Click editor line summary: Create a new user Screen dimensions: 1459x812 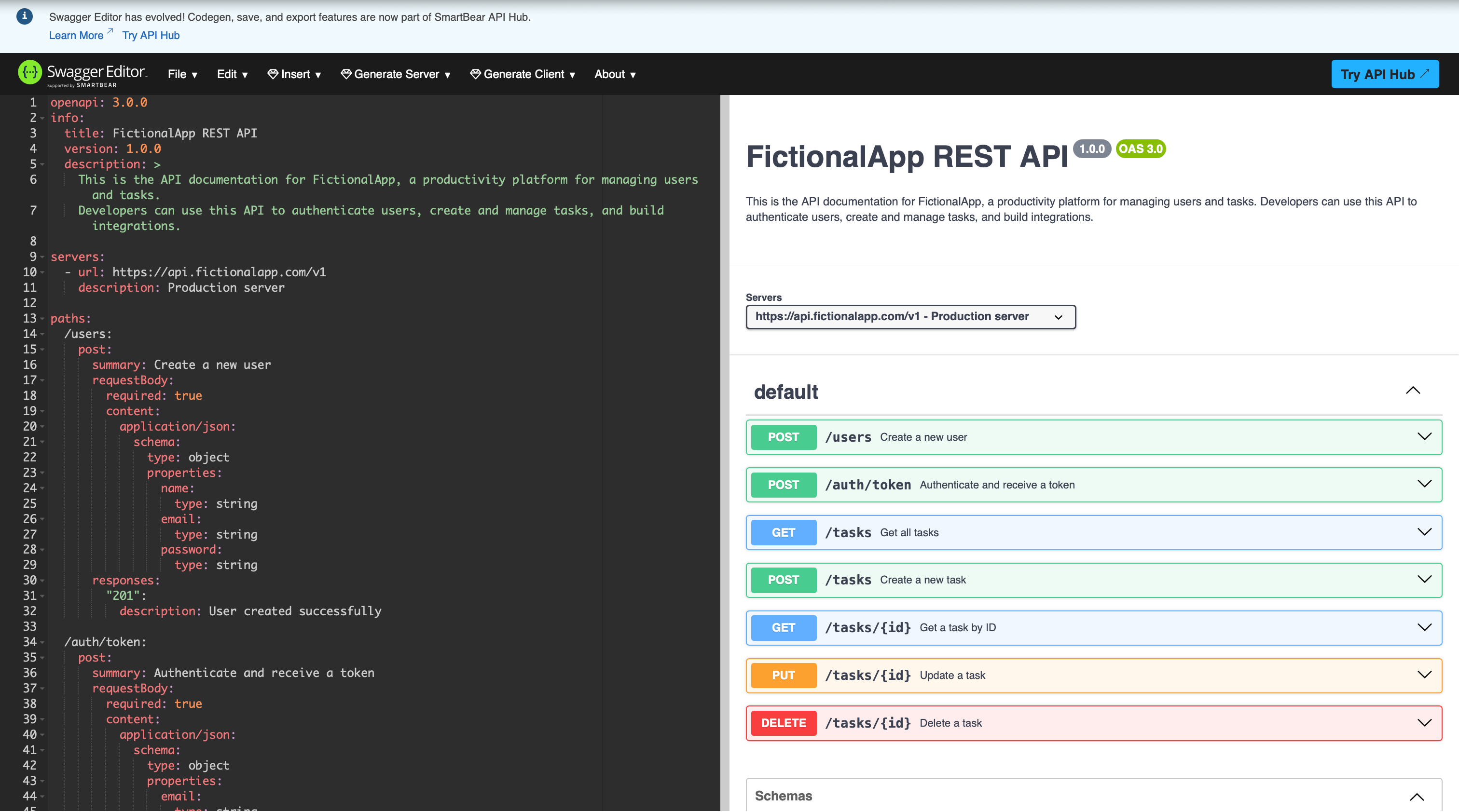pyautogui.click(x=181, y=365)
